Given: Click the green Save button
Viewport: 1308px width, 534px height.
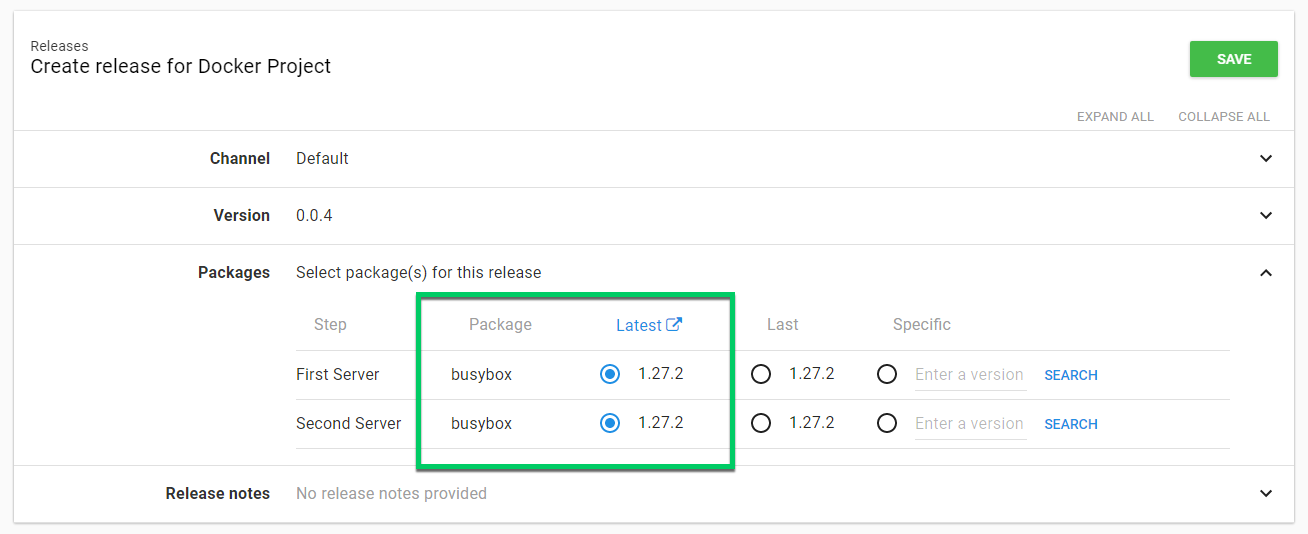Looking at the screenshot, I should pos(1233,59).
